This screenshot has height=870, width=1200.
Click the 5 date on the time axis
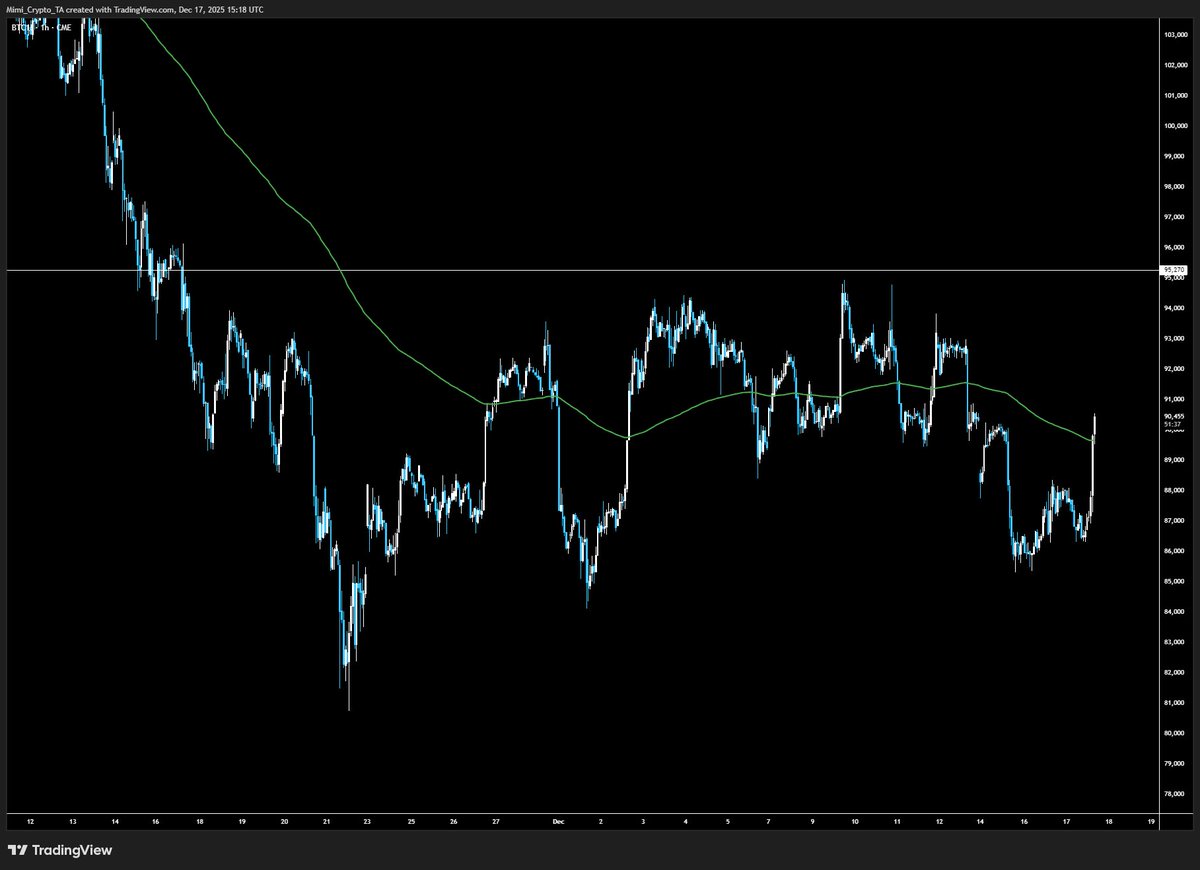[x=728, y=821]
